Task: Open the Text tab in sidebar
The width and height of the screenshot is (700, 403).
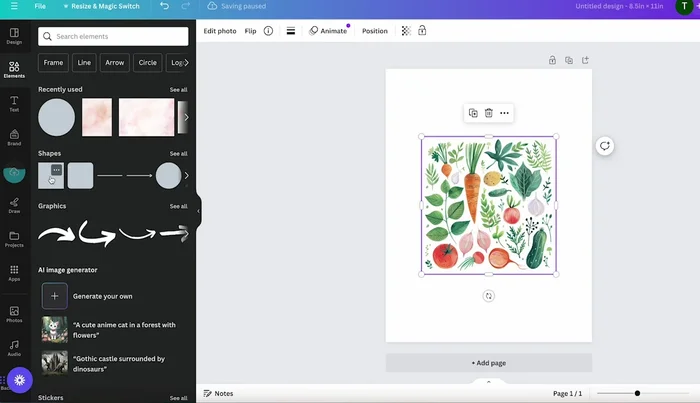Action: pos(14,102)
